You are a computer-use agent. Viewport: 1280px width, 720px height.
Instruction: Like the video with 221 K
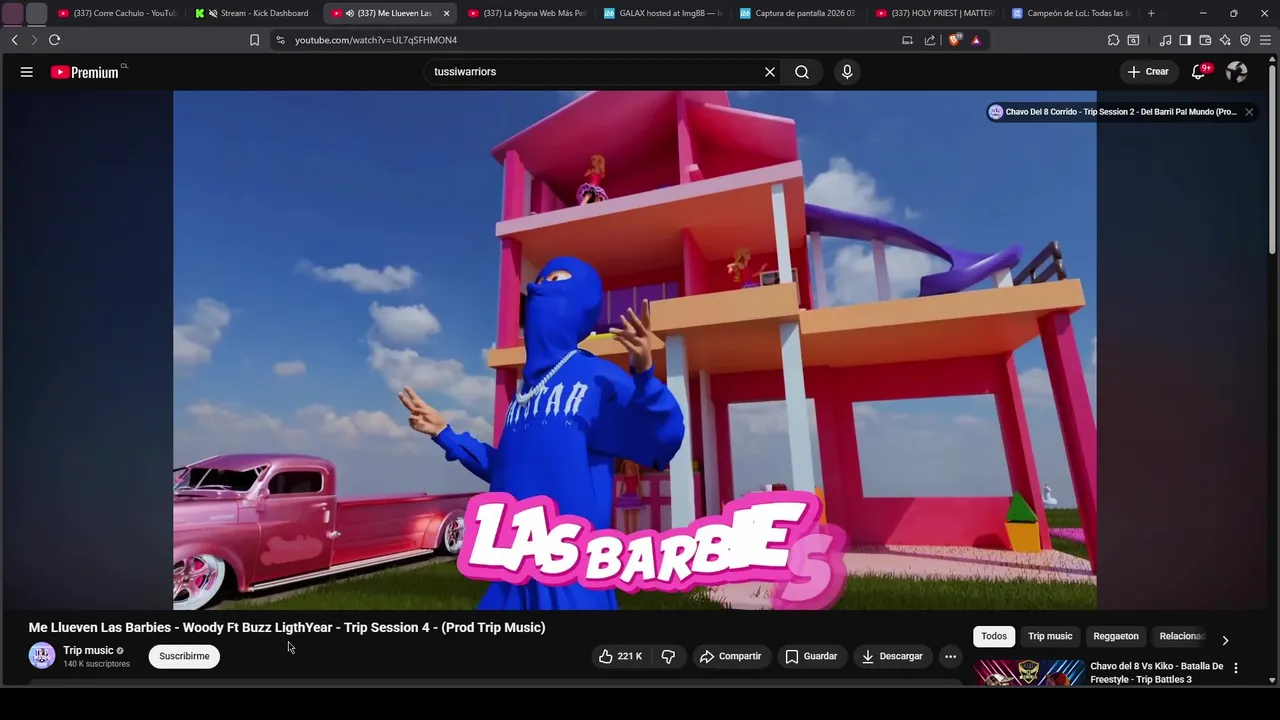tap(620, 656)
